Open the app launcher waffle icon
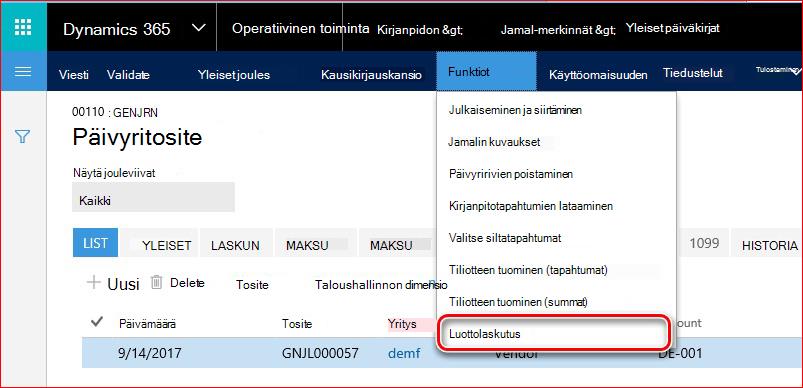Viewport: 803px width, 388px height. point(23,27)
